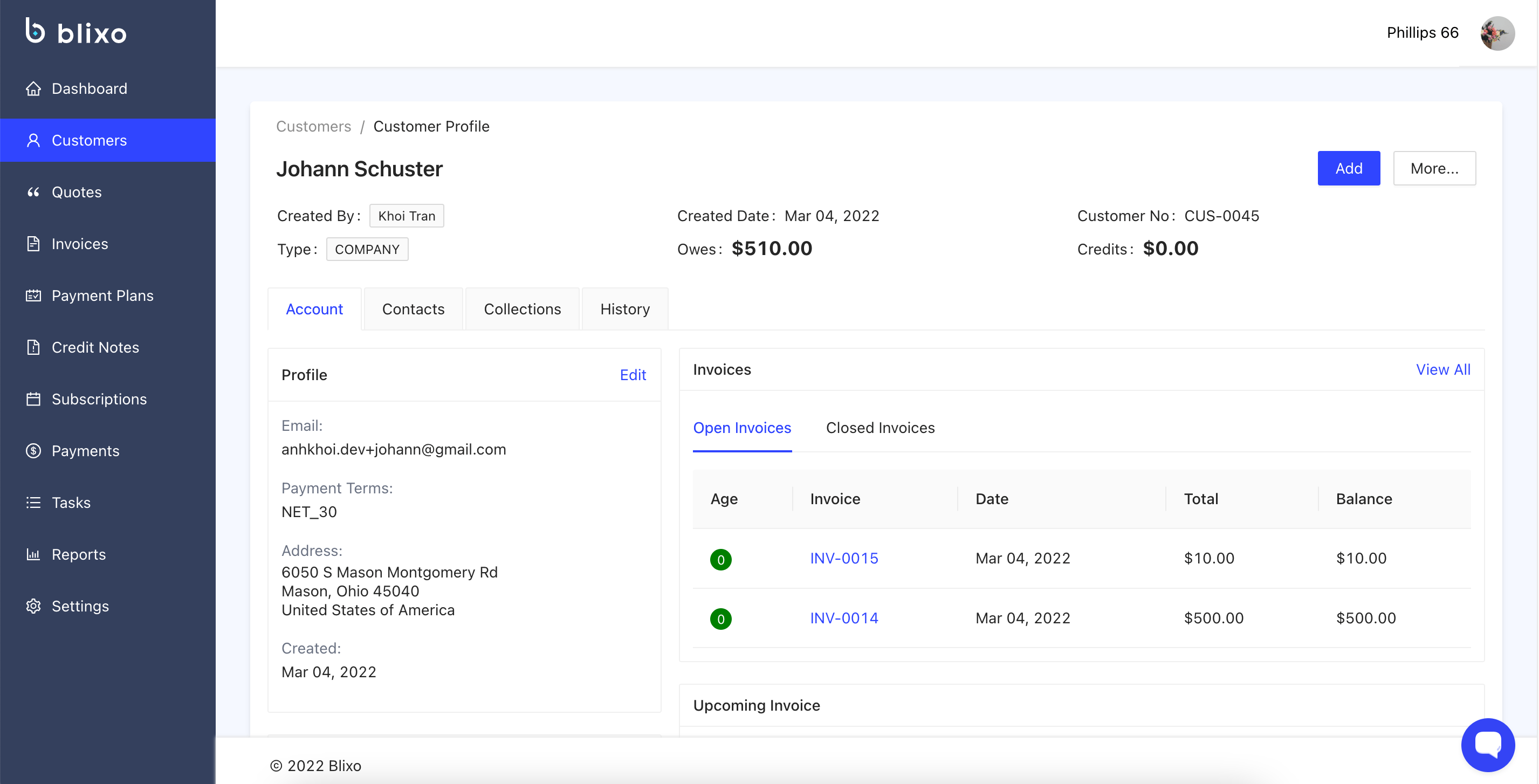The image size is (1539, 784).
Task: Open the More... actions dropdown
Action: (x=1434, y=169)
